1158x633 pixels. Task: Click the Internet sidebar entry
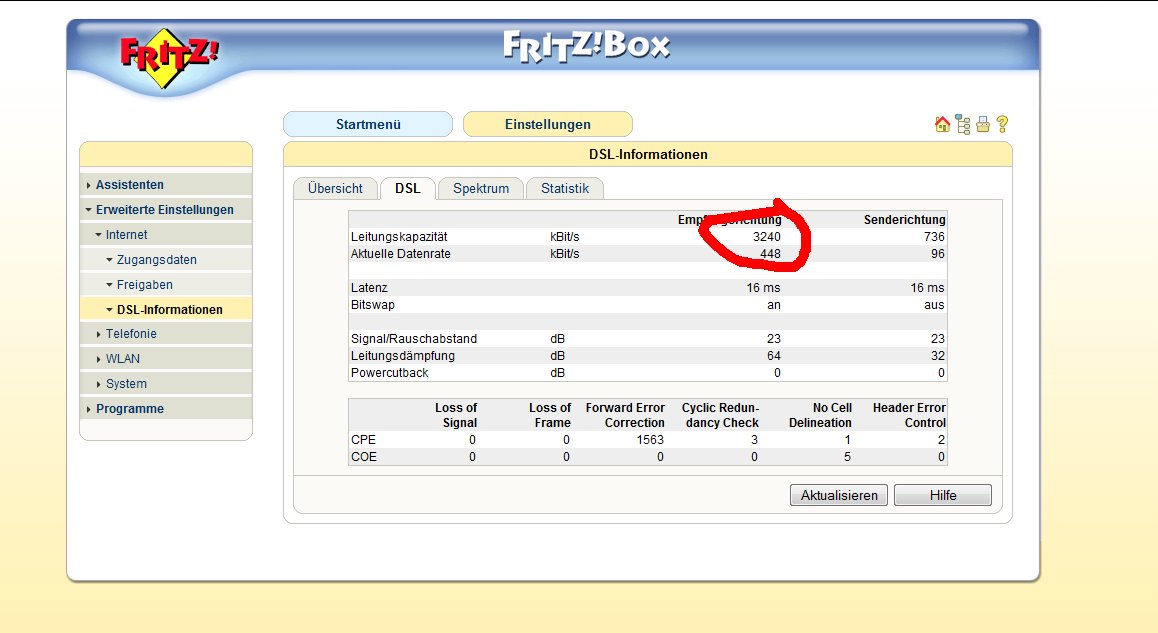click(x=126, y=235)
